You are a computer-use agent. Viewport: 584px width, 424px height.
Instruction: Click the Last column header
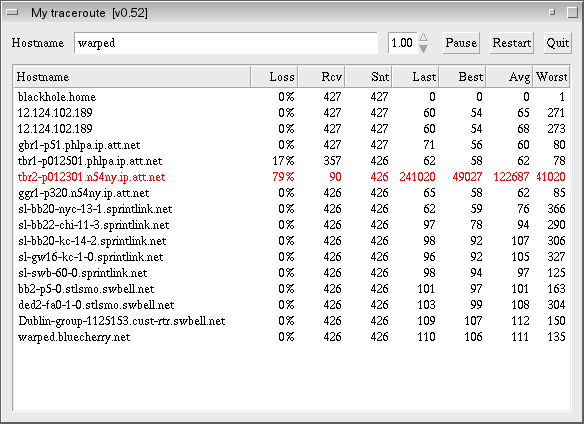[x=415, y=77]
